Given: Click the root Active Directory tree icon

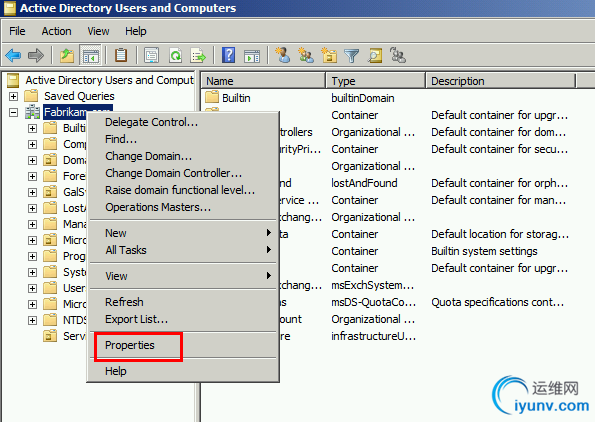Looking at the screenshot, I should coord(13,80).
